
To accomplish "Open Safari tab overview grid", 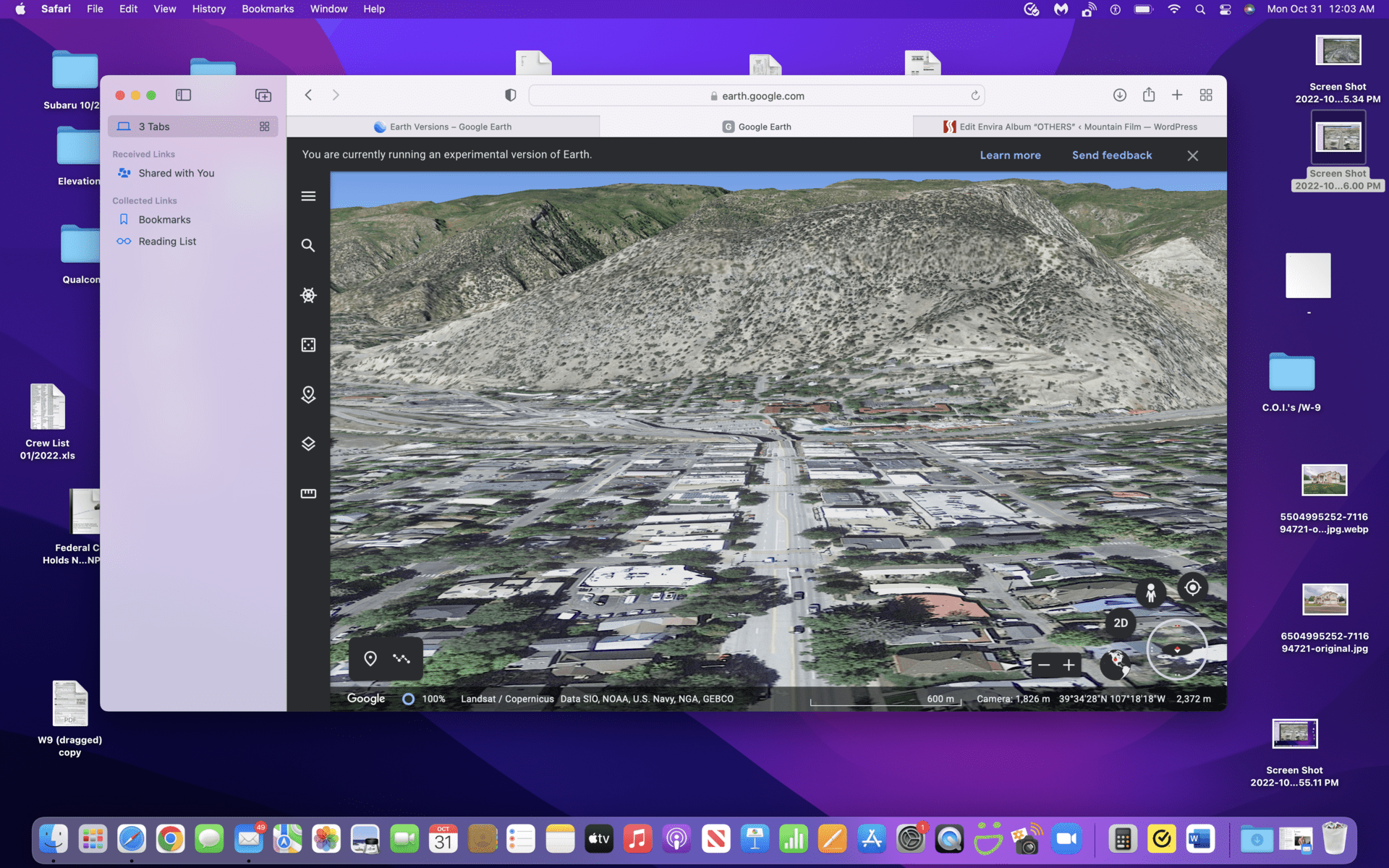I will [1206, 95].
